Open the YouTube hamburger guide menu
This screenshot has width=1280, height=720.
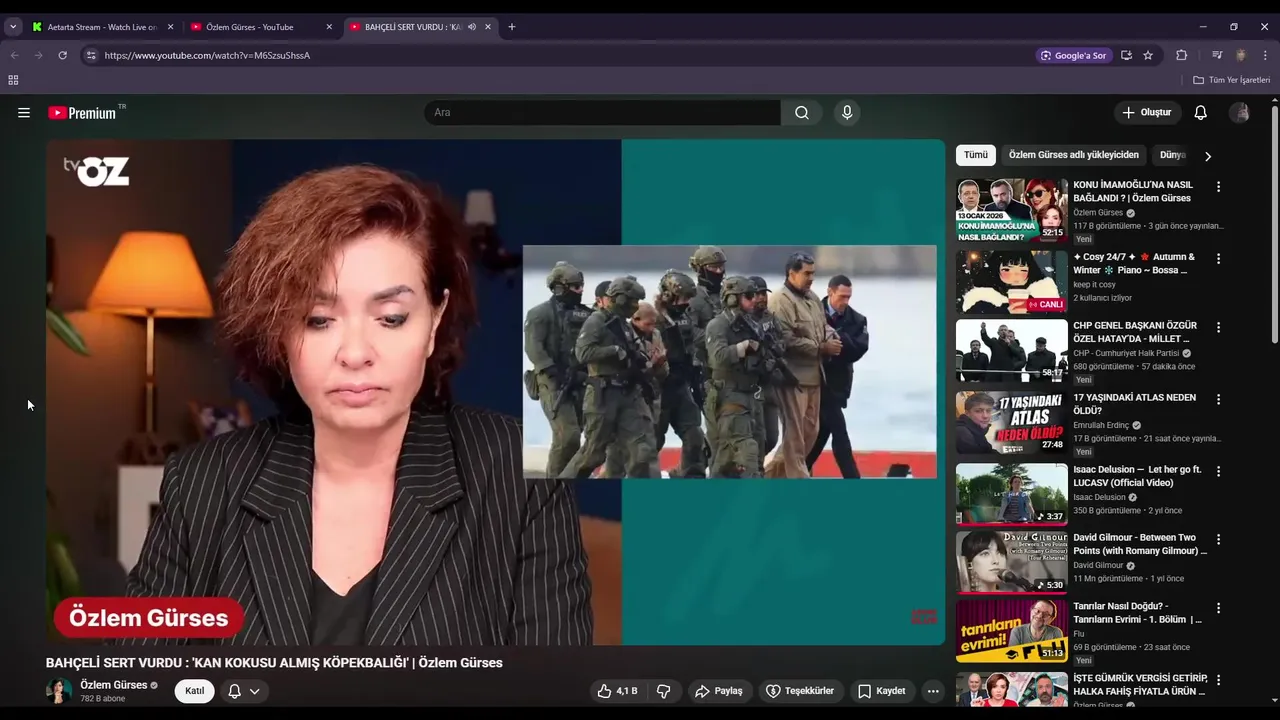click(24, 113)
